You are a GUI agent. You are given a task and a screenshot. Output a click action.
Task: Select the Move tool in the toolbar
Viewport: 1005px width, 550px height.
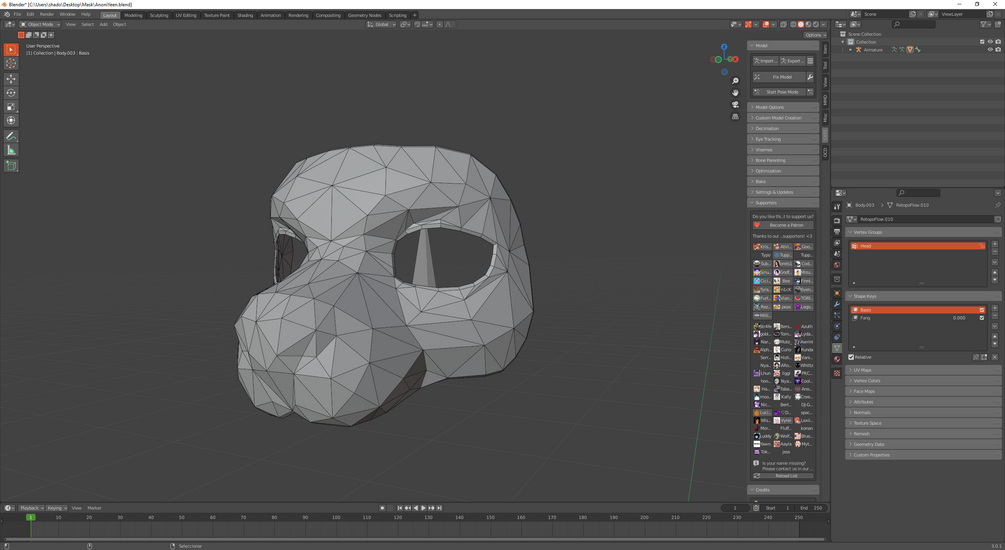point(11,79)
